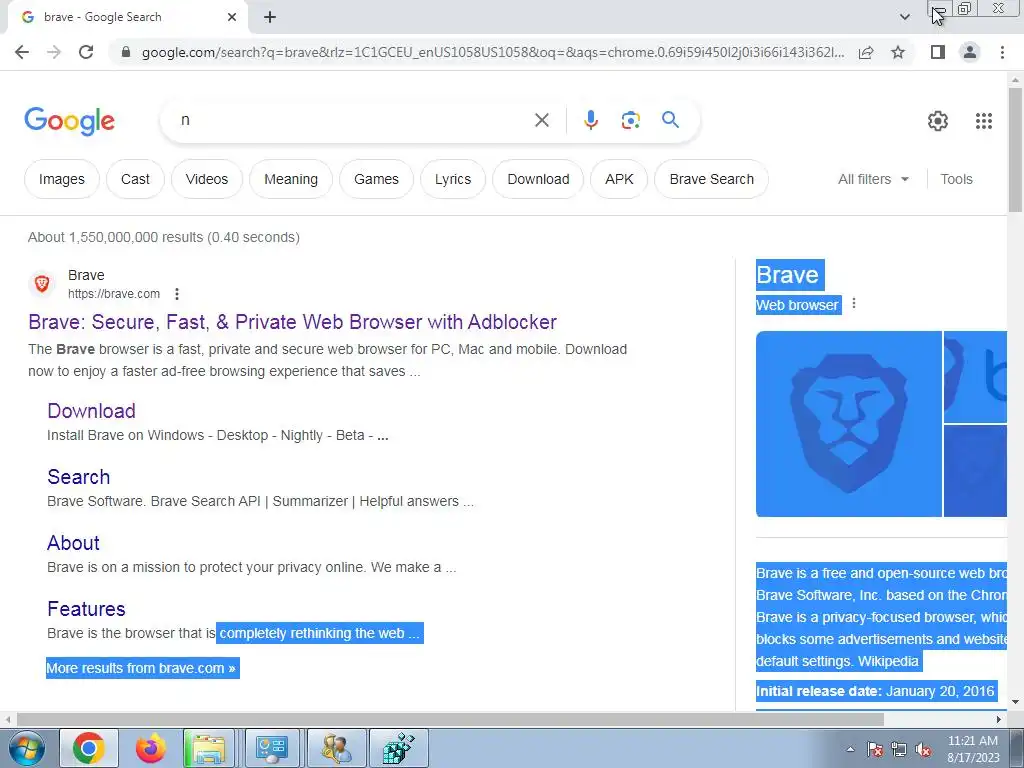Click the Chrome taskbar icon

tap(89, 748)
